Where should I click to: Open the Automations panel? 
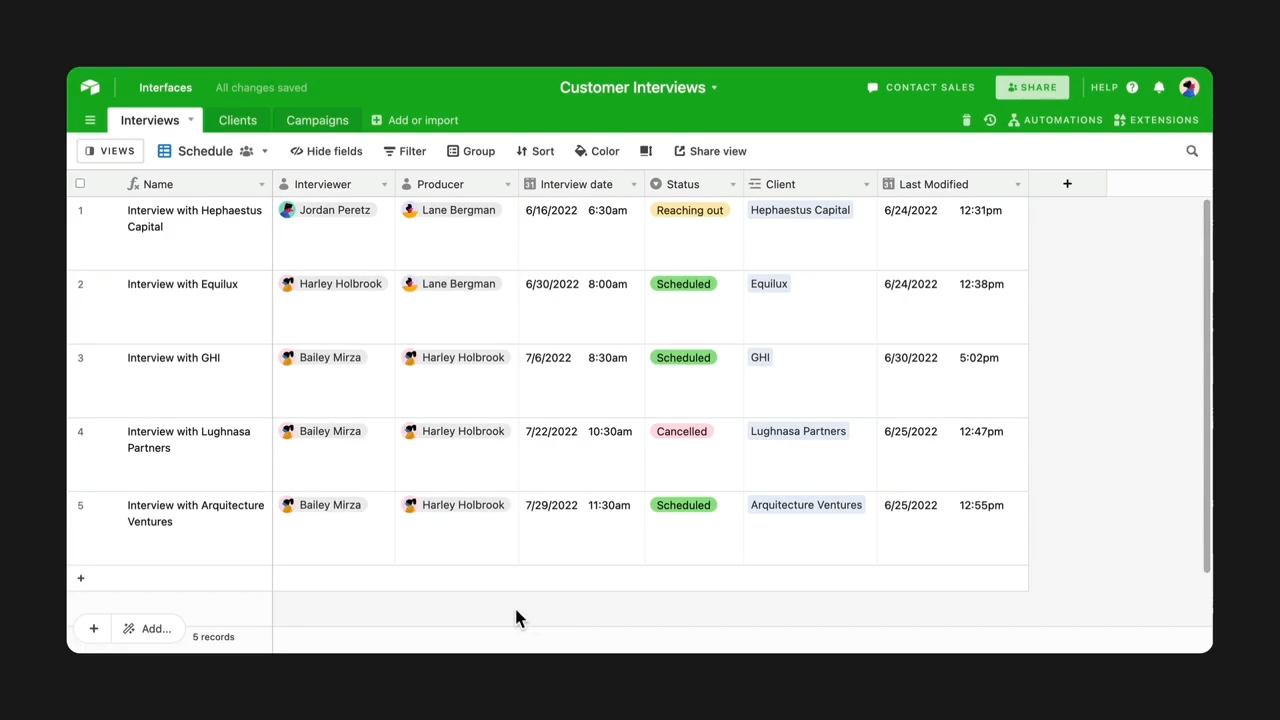click(x=1055, y=120)
